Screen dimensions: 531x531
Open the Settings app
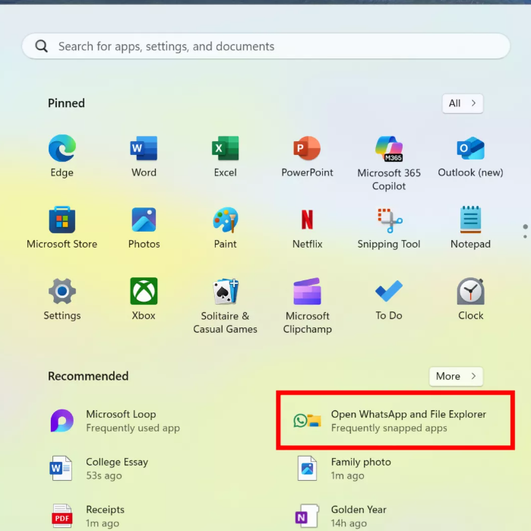(62, 299)
